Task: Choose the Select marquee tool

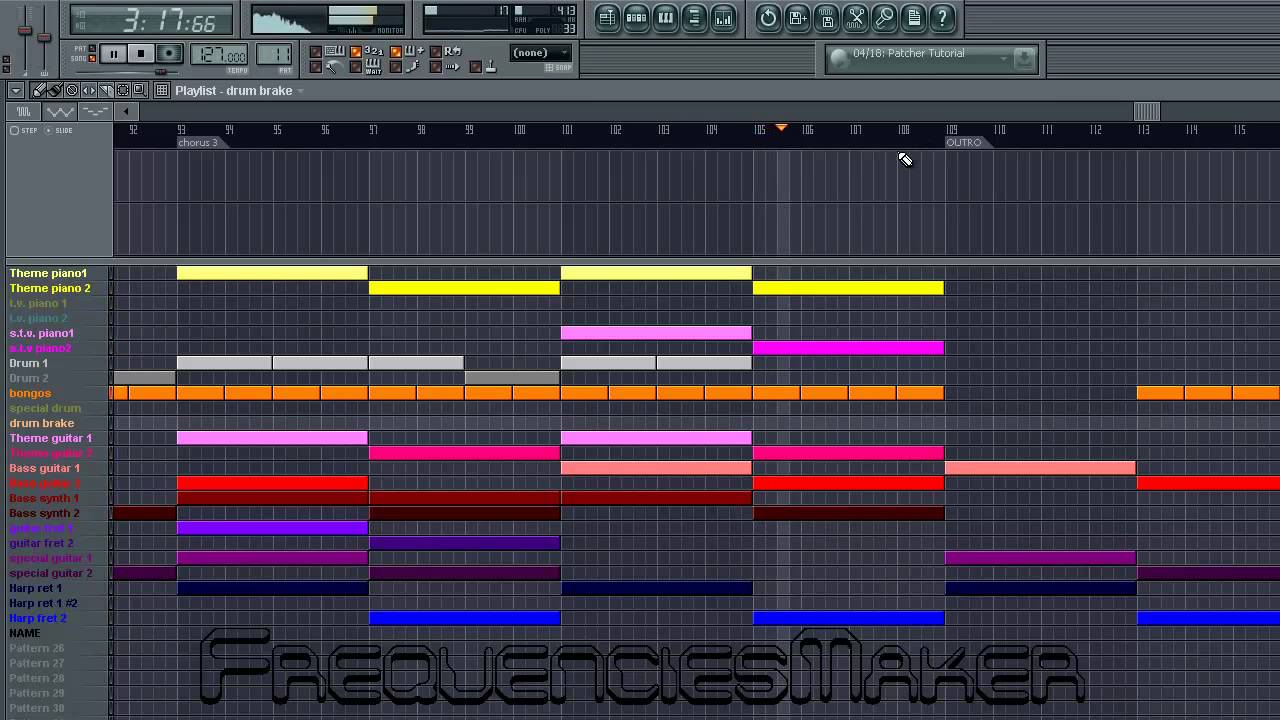Action: 122,90
